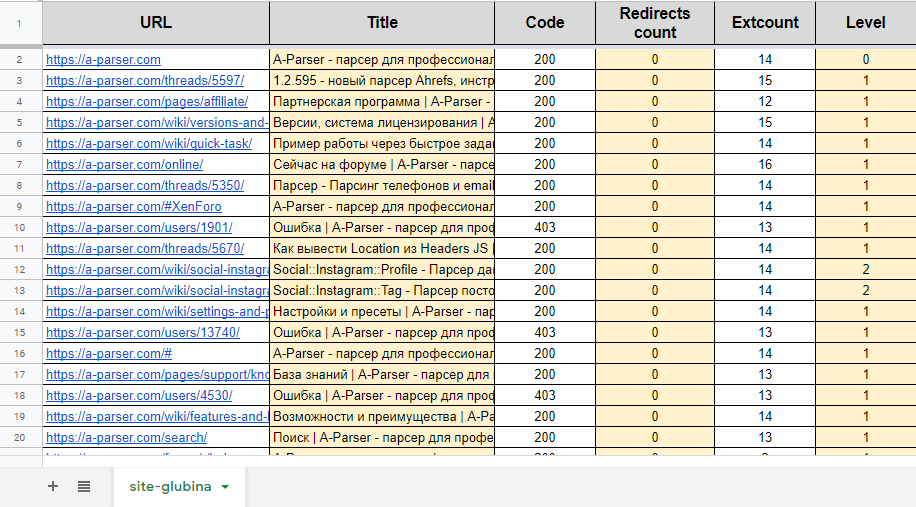Click title cell 'Парсер - Парсинг телефонов и email'
916x507 pixels.
pyautogui.click(x=382, y=186)
